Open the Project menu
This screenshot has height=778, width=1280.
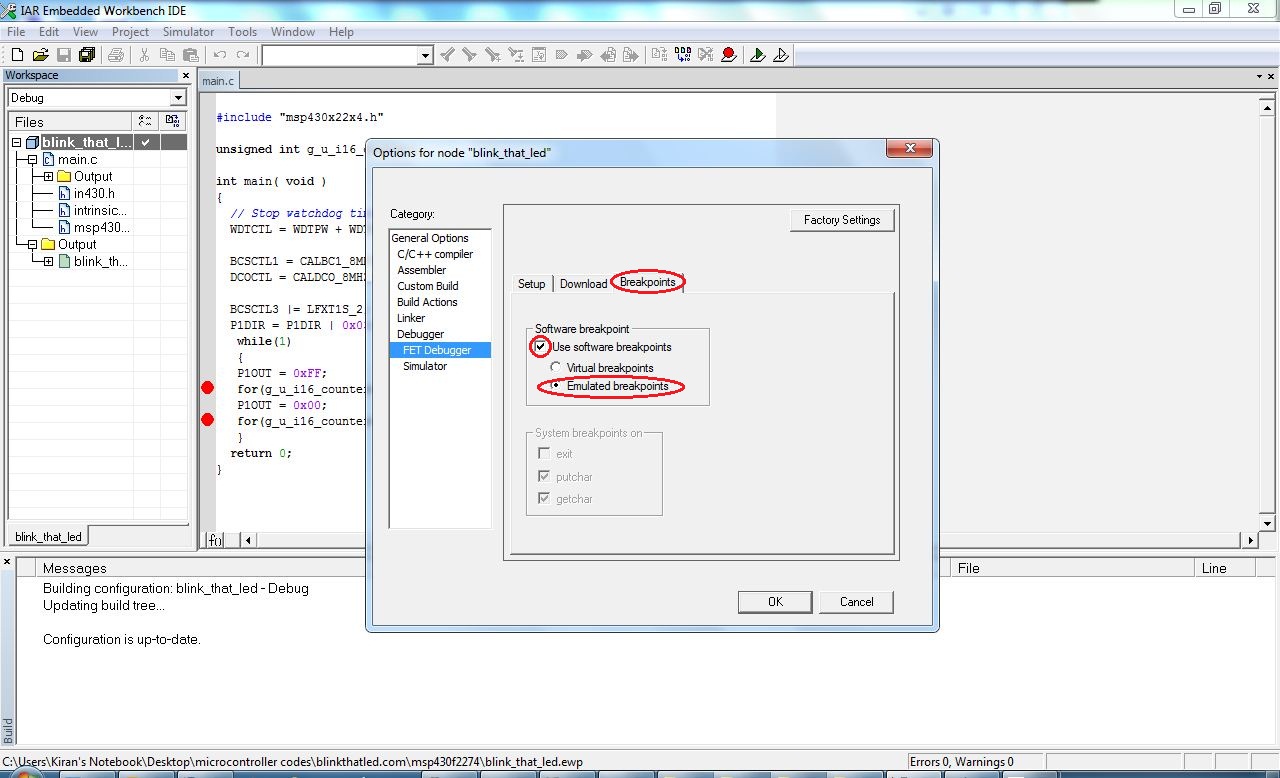coord(130,32)
